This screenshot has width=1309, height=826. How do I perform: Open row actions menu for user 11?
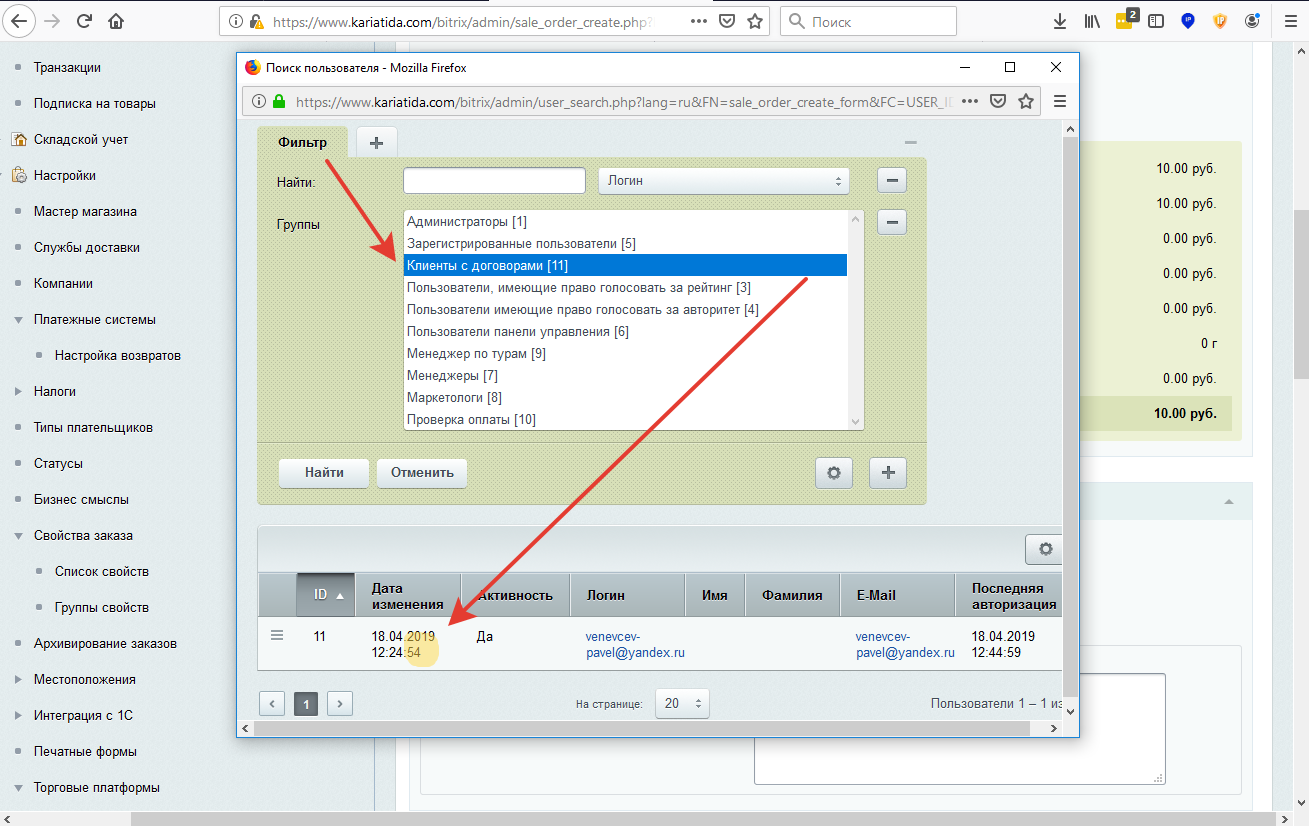[x=277, y=635]
